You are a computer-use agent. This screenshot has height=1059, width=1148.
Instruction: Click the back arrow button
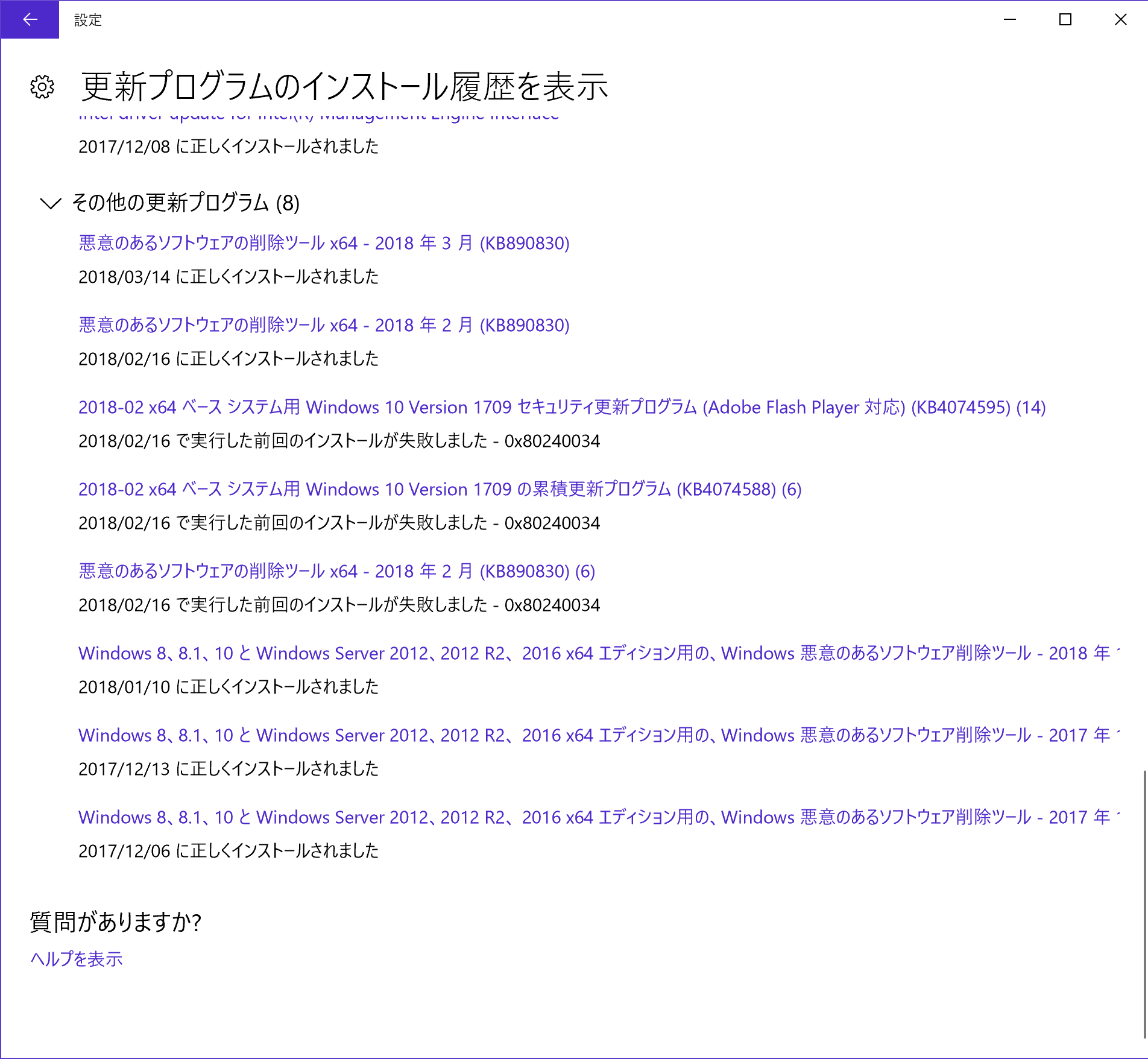(x=30, y=20)
